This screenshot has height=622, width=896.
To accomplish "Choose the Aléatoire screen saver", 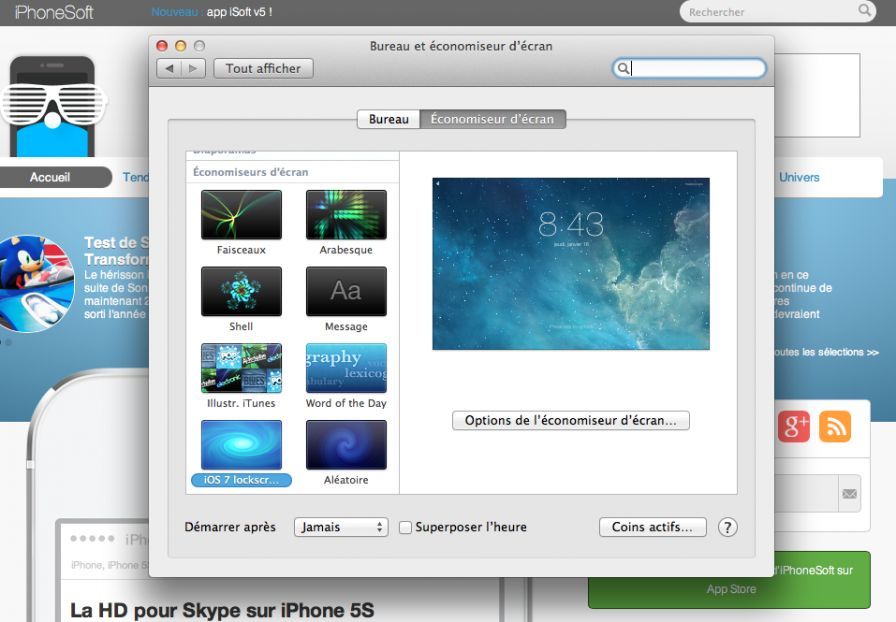I will pos(346,444).
